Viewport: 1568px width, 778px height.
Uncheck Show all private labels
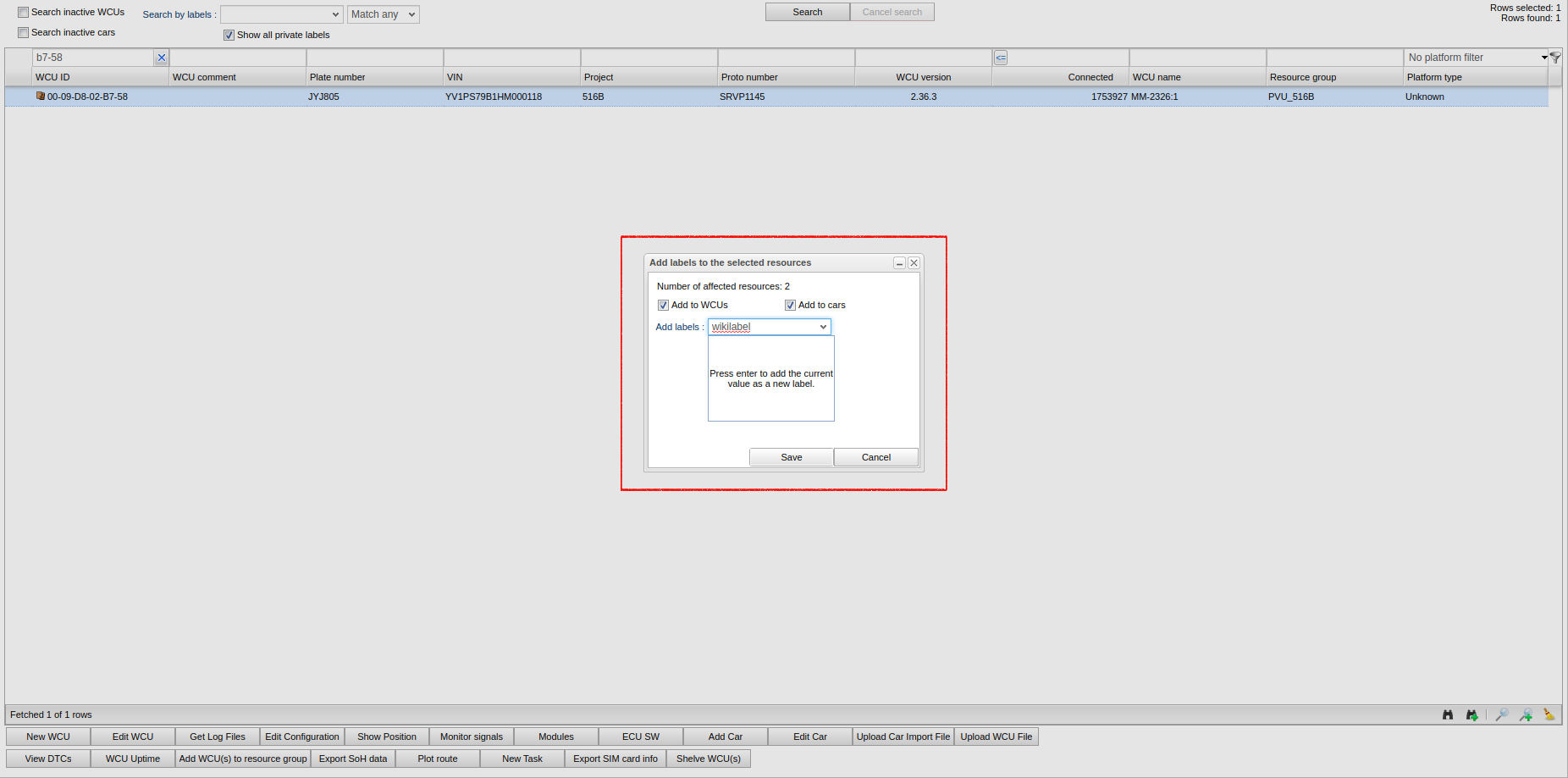point(229,36)
